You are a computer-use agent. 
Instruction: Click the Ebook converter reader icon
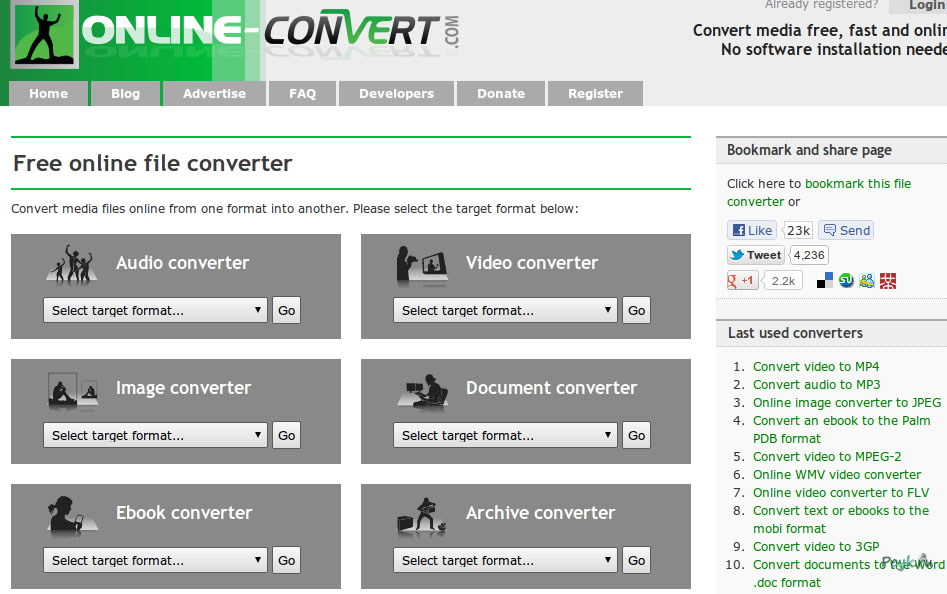coord(72,515)
